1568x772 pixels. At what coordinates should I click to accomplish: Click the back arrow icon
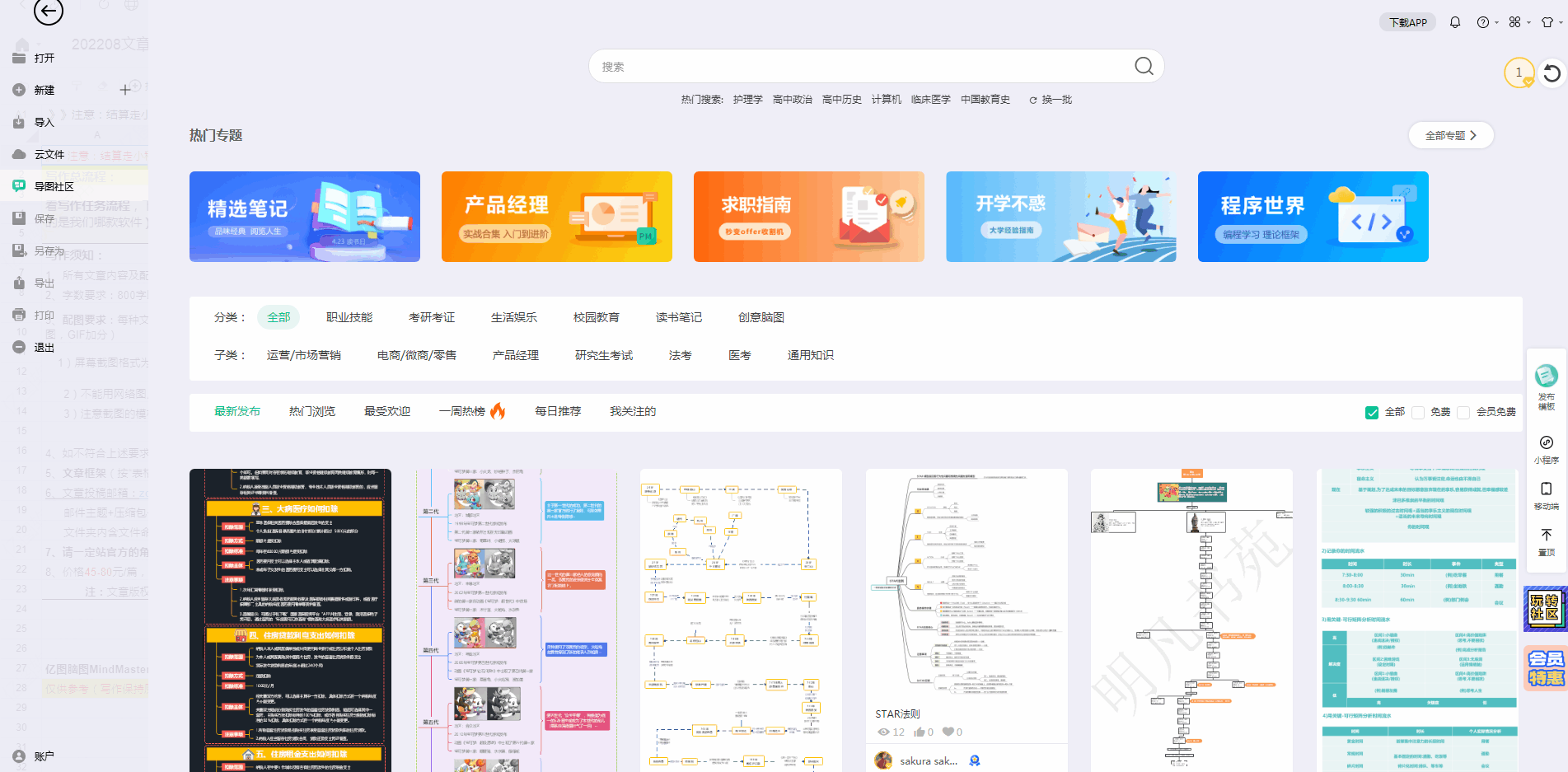click(x=49, y=12)
